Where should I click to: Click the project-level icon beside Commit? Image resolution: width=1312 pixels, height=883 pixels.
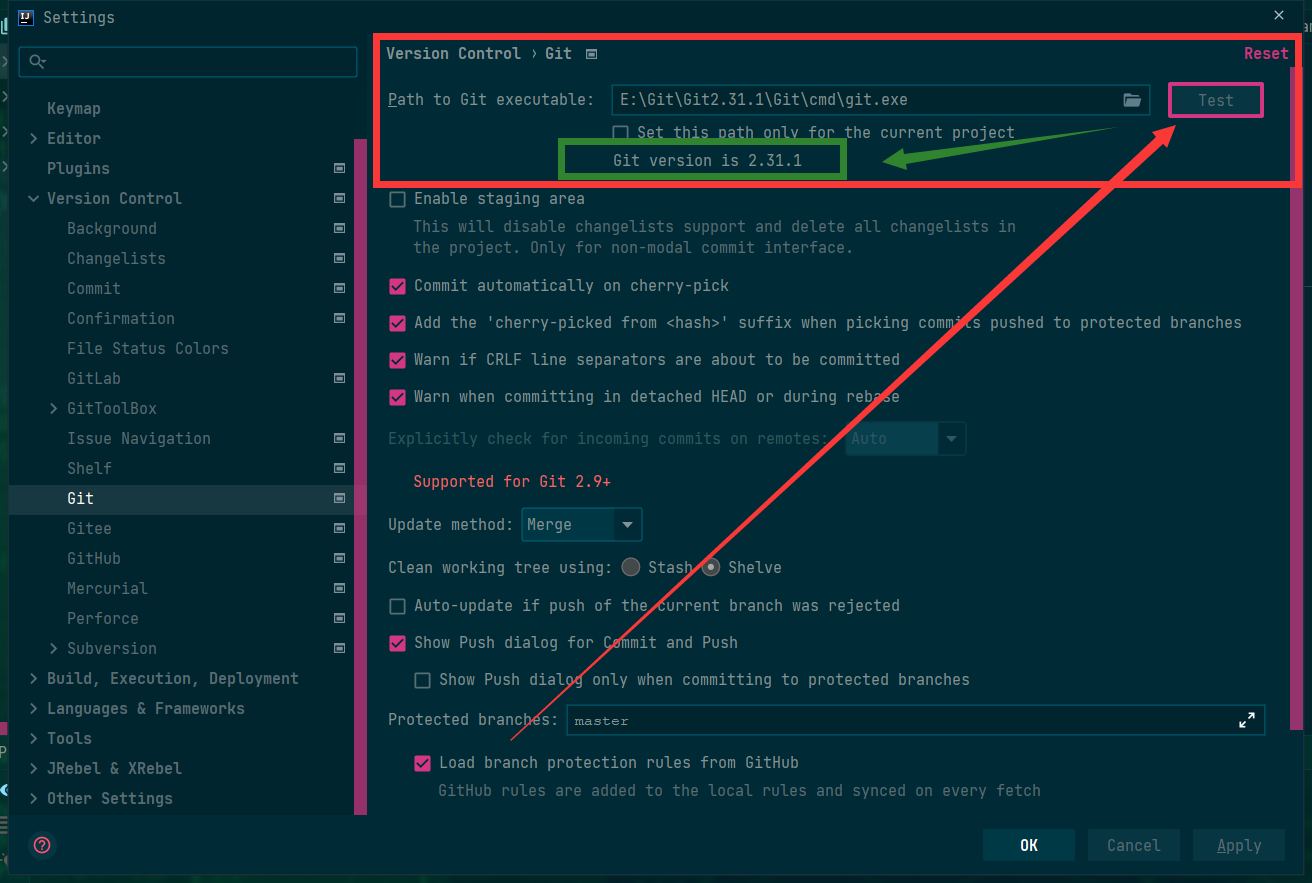[x=340, y=288]
